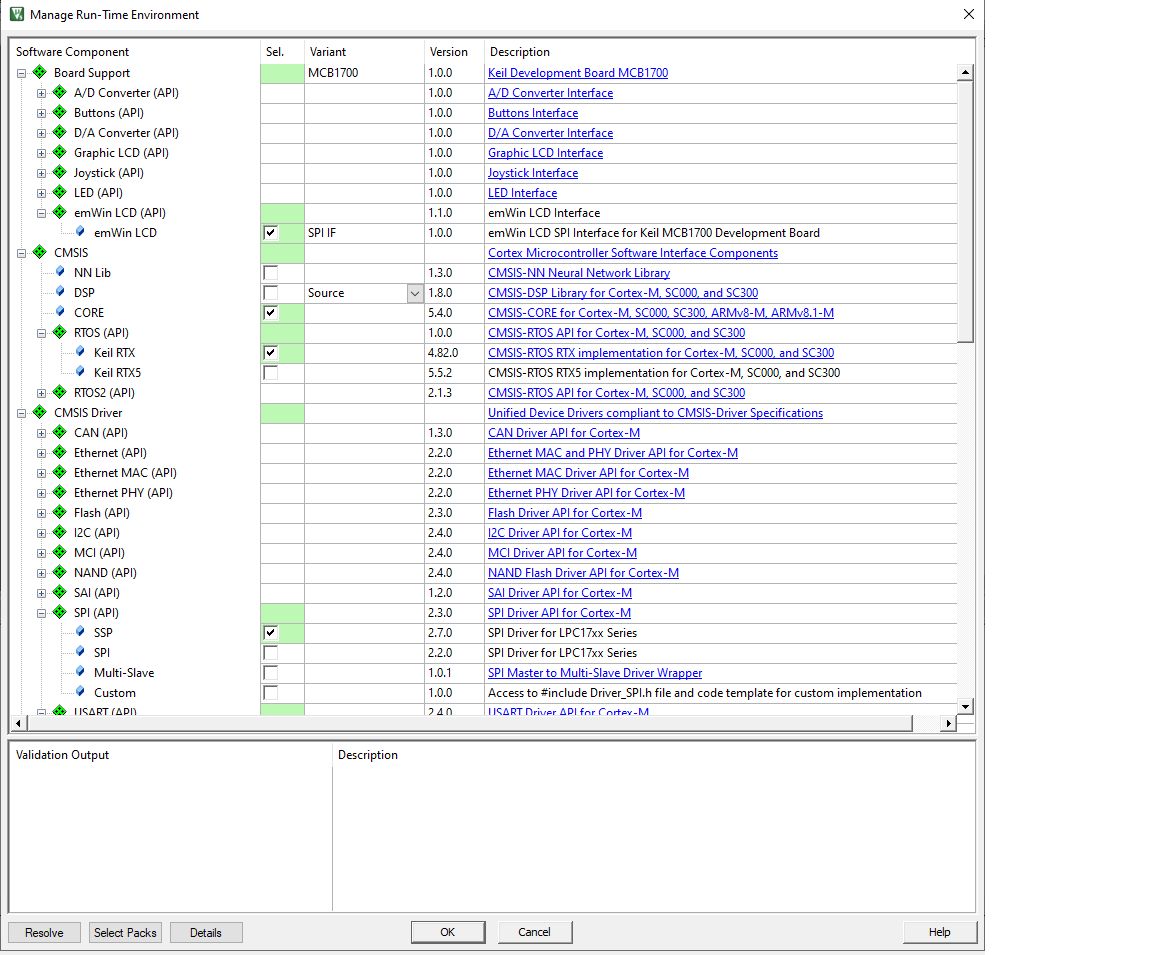Screen dimensions: 1152x955
Task: Click the blue gem icon beside emWin LCD
Action: pyautogui.click(x=80, y=231)
